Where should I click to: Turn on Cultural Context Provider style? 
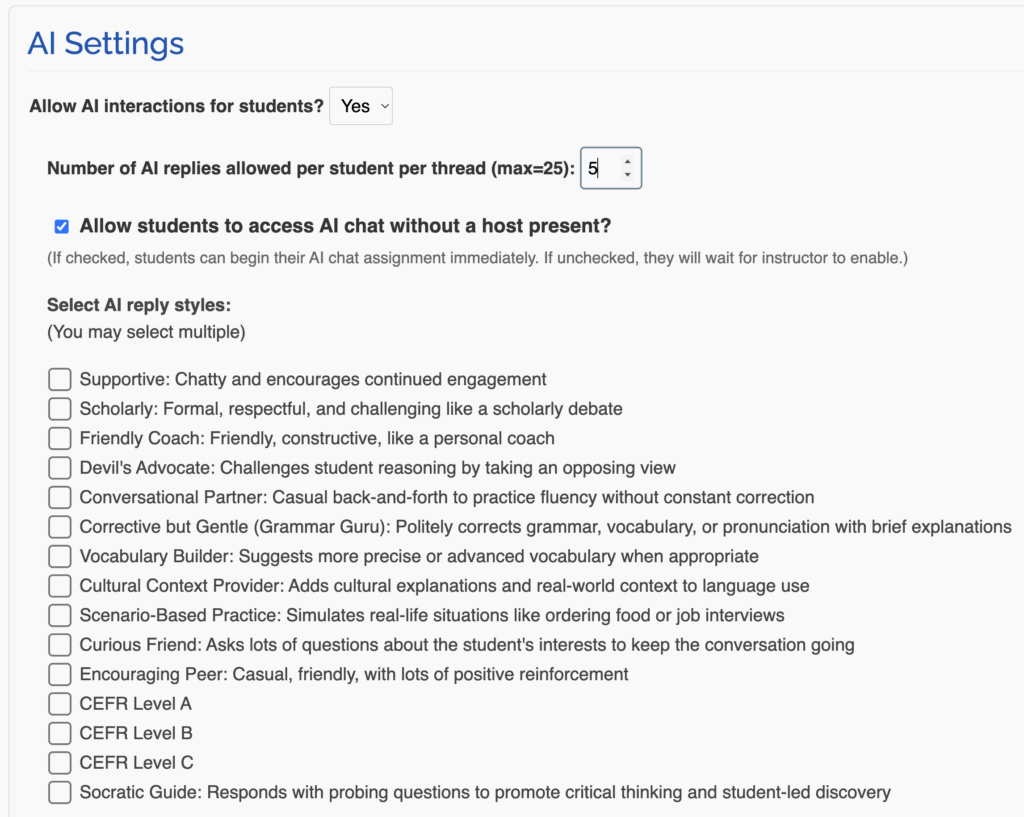coord(60,586)
